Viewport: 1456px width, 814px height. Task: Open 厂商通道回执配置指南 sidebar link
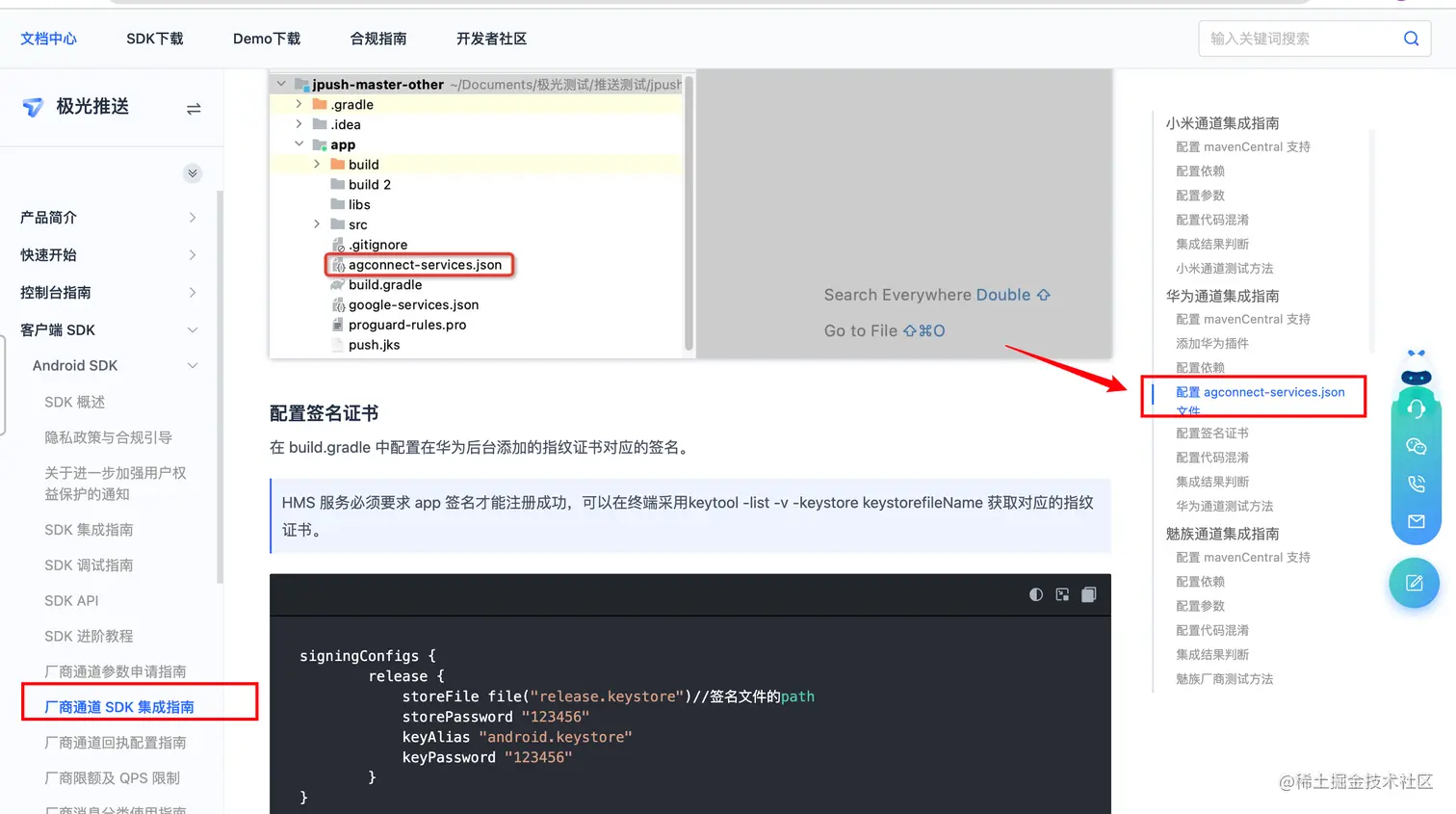click(116, 744)
